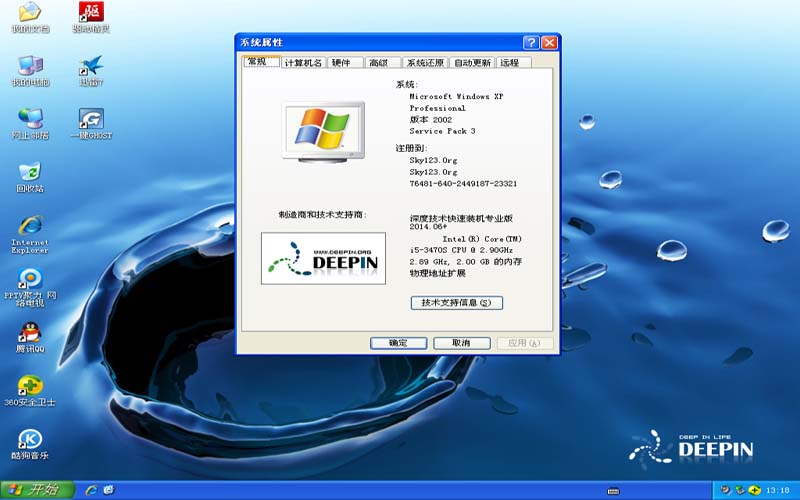
Task: Open the 酷狗音乐 desktop shortcut
Action: point(30,444)
